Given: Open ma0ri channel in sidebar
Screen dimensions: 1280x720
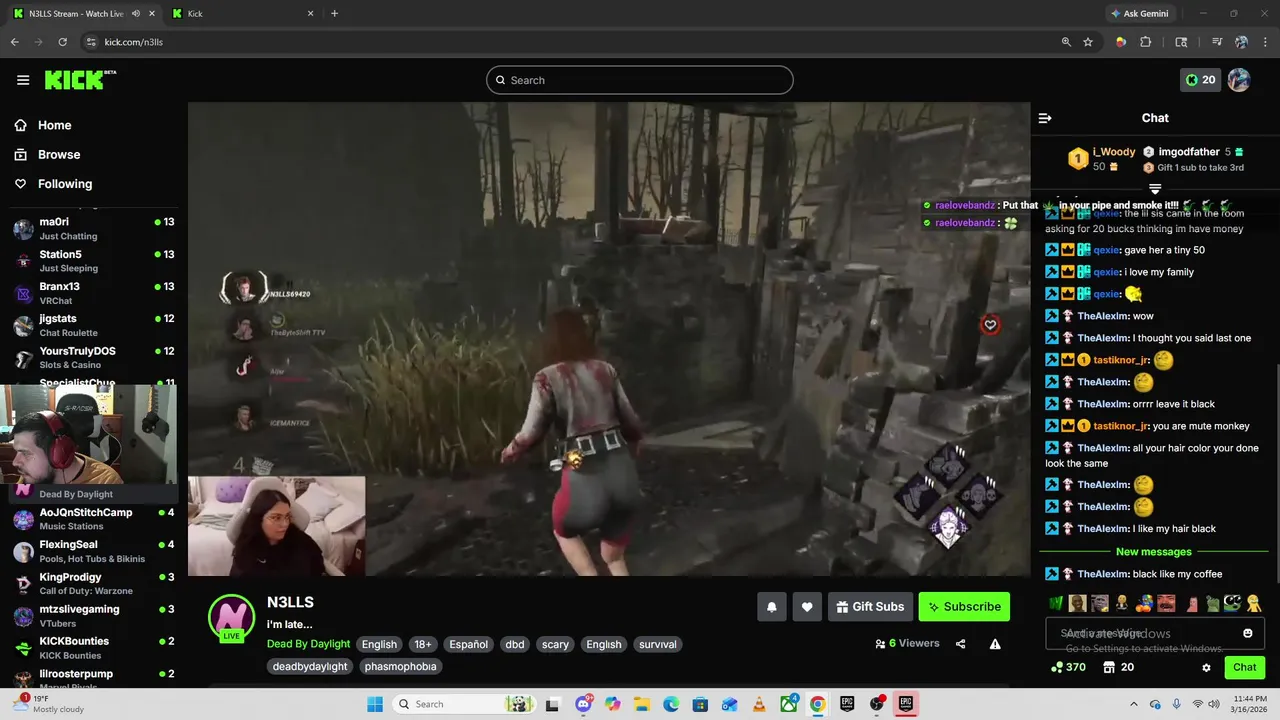Looking at the screenshot, I should 93,229.
